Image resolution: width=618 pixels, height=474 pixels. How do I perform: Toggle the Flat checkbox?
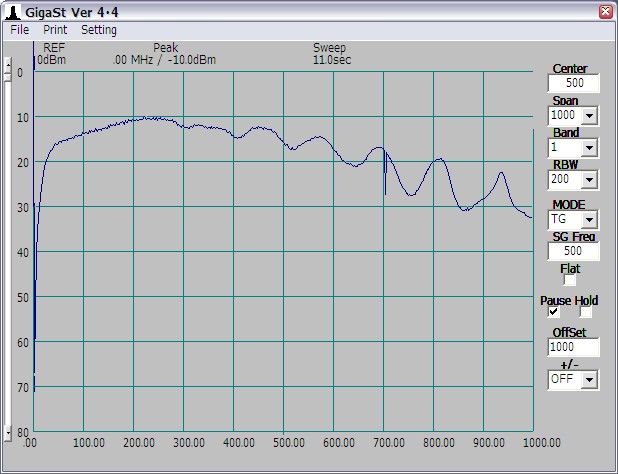tap(570, 280)
